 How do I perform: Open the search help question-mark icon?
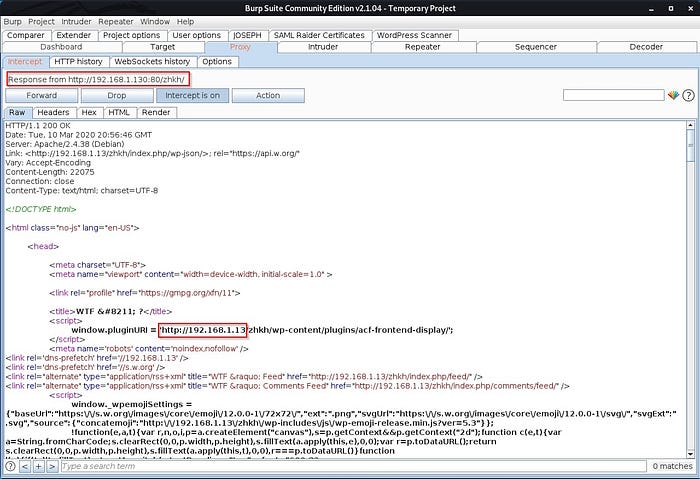(x=11, y=466)
